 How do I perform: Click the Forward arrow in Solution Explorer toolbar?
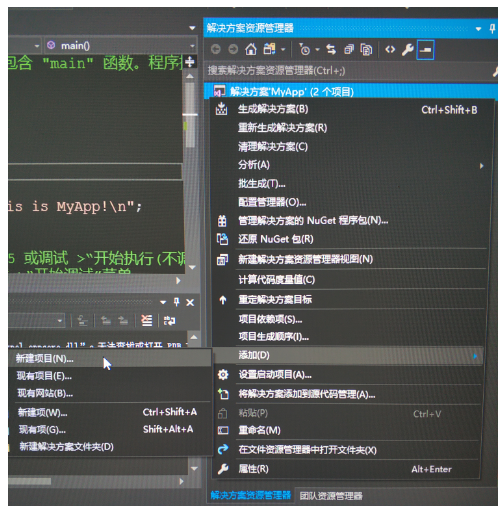233,50
